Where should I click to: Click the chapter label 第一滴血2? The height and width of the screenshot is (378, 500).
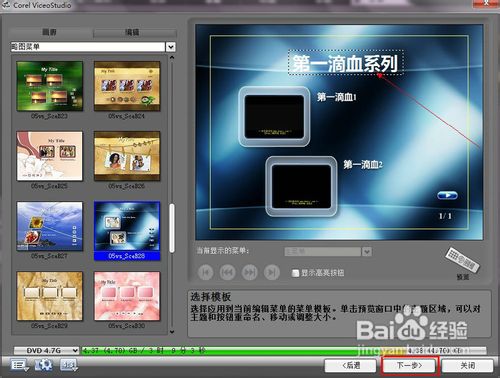[x=363, y=164]
